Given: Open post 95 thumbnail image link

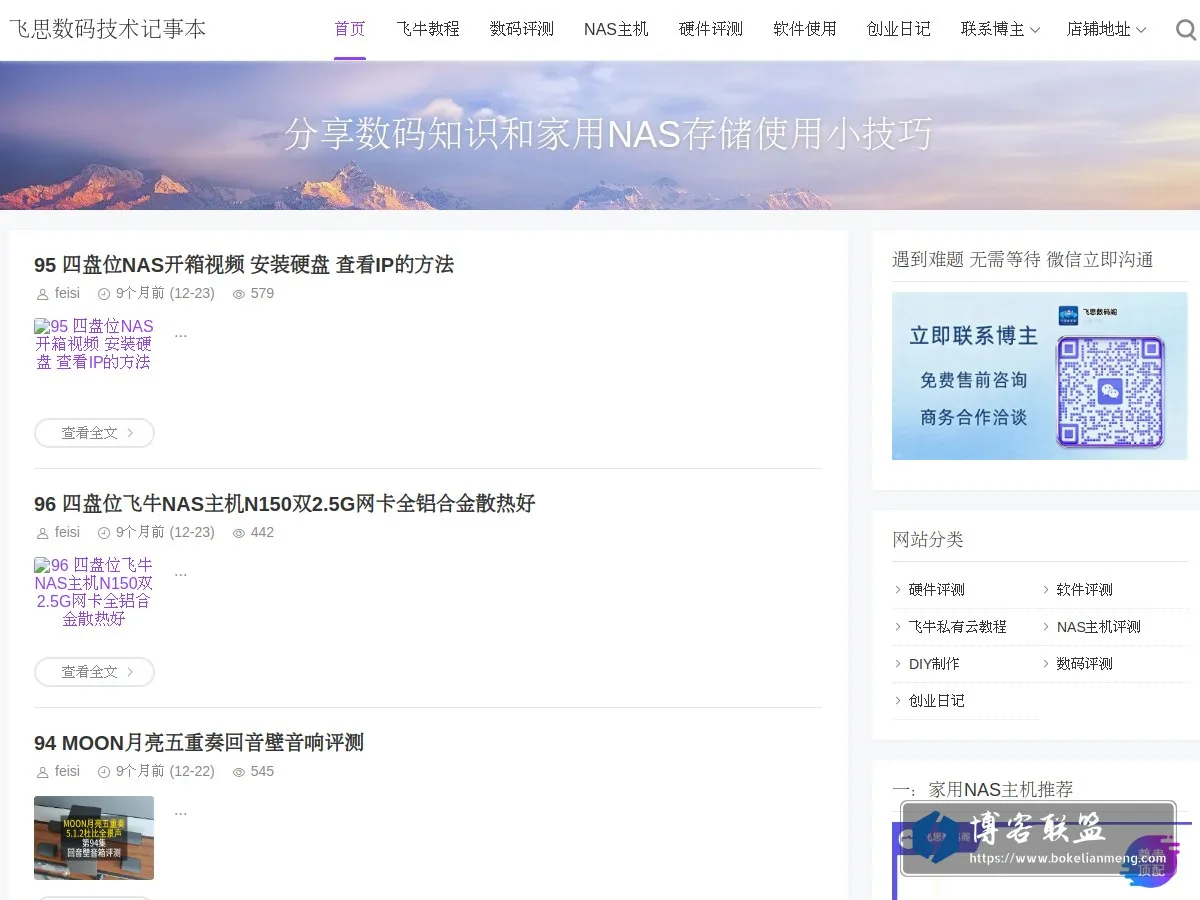Looking at the screenshot, I should pyautogui.click(x=94, y=345).
